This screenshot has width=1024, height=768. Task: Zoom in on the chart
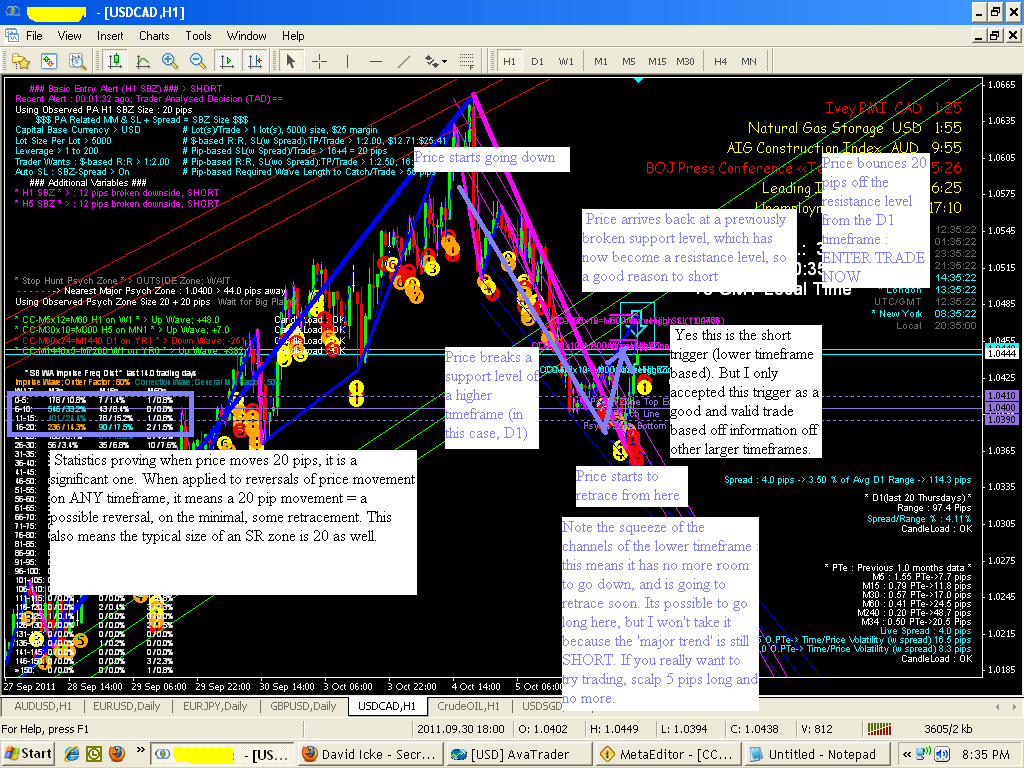[167, 61]
